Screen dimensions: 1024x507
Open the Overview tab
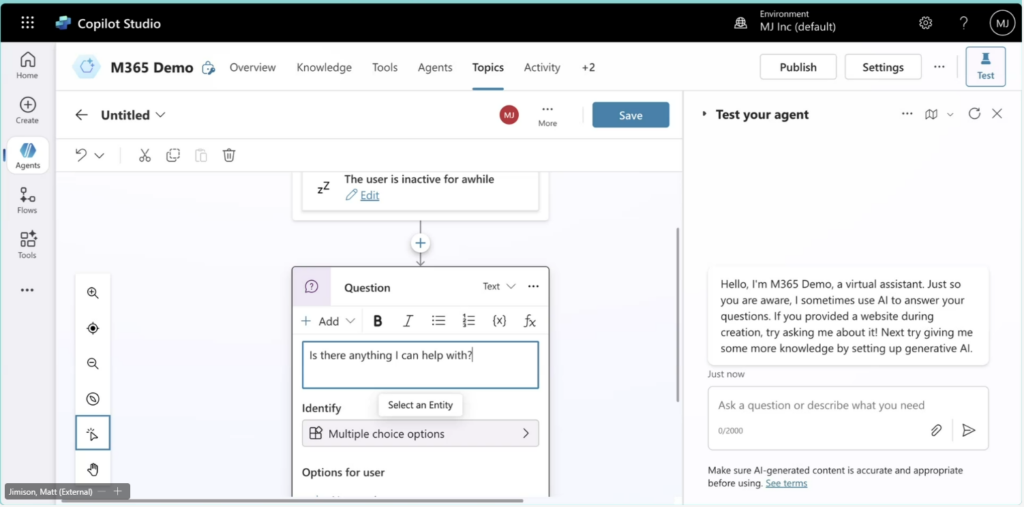(x=253, y=67)
